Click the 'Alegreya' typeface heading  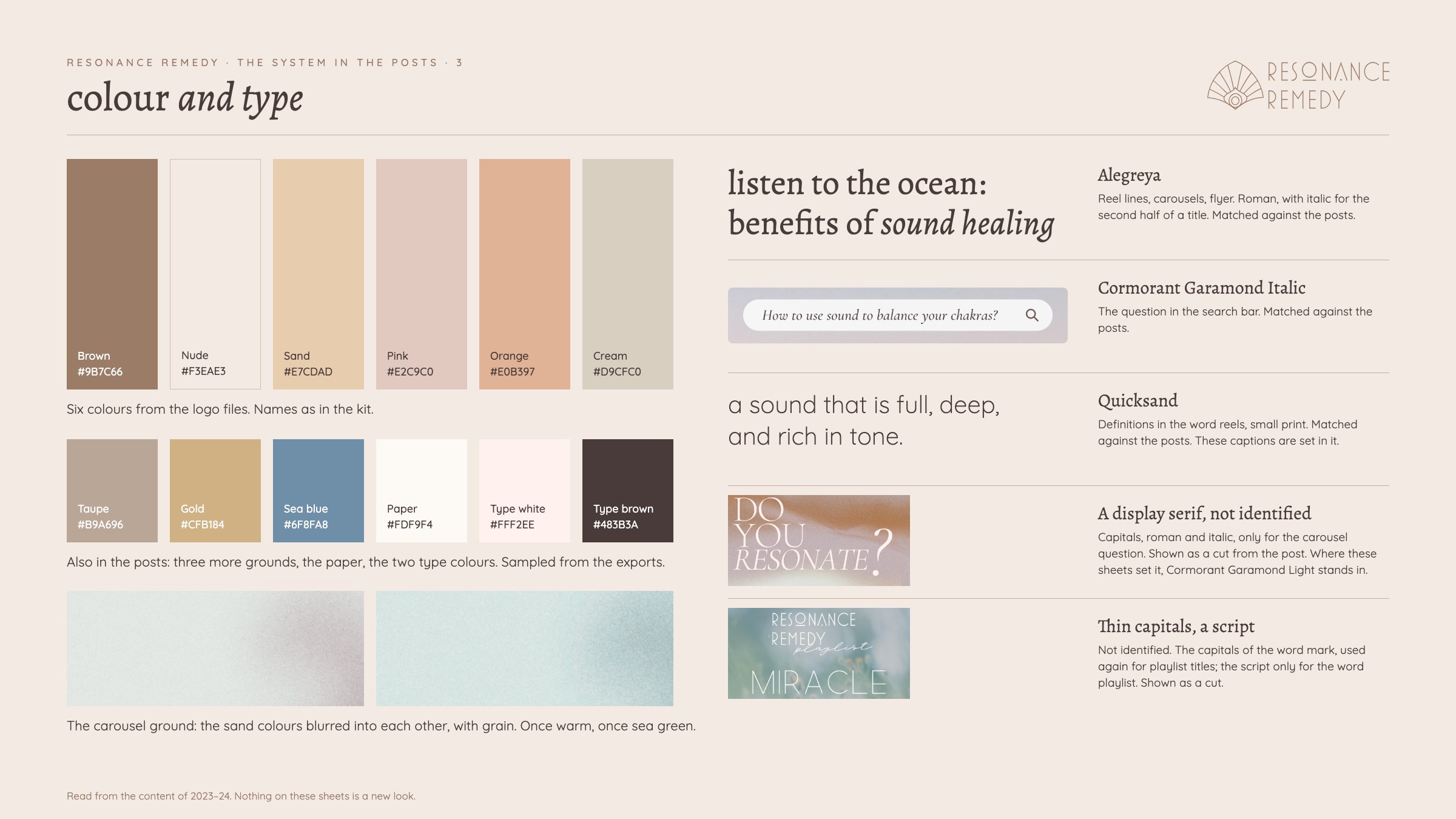coord(1129,175)
